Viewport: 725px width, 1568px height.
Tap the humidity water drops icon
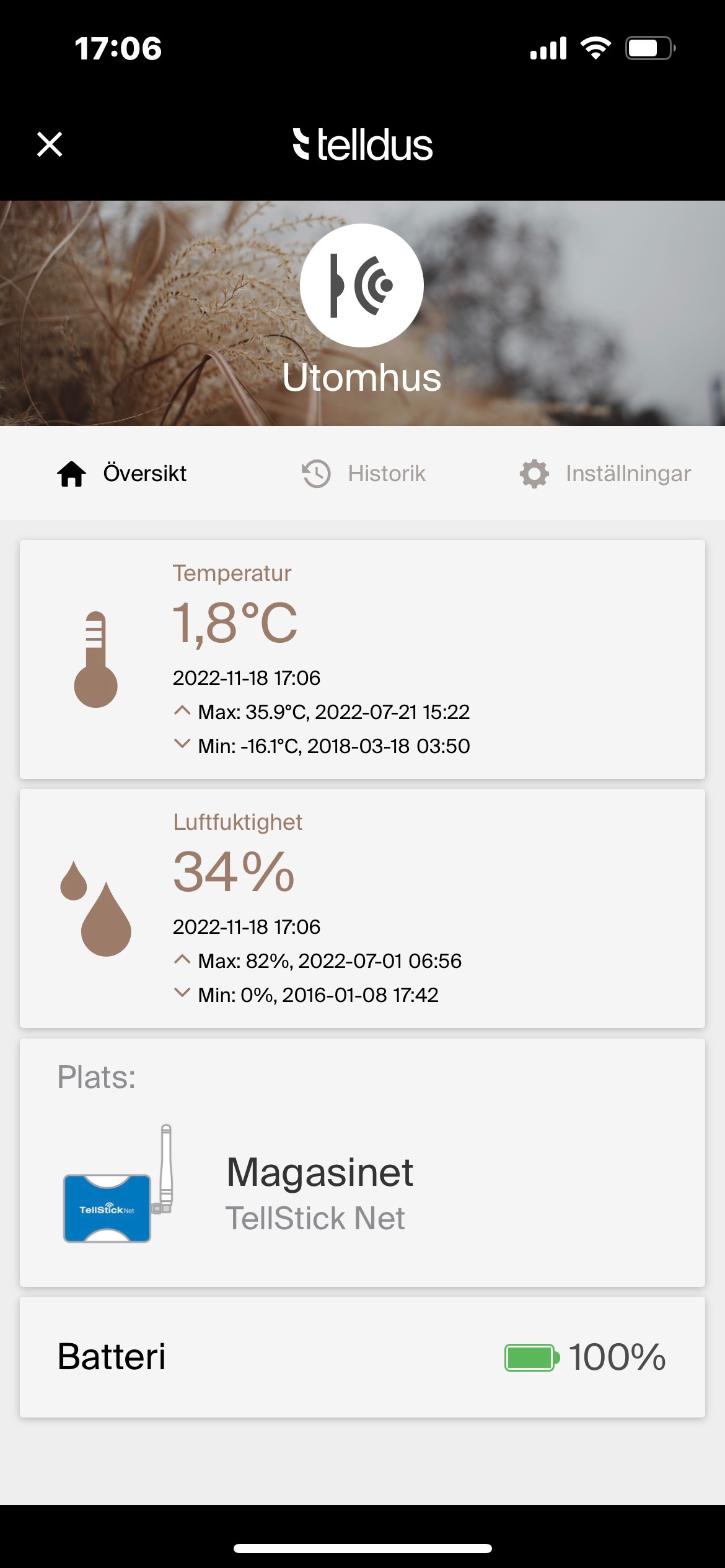point(96,908)
